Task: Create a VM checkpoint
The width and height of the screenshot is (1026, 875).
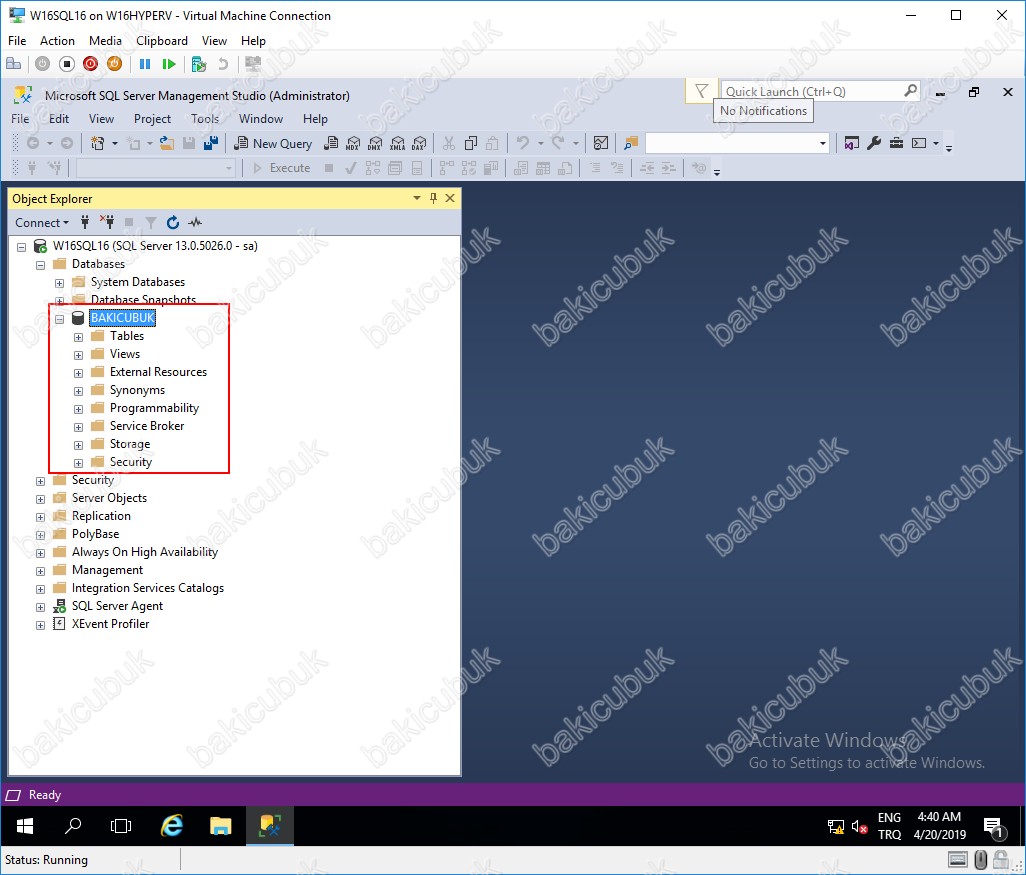Action: (199, 64)
